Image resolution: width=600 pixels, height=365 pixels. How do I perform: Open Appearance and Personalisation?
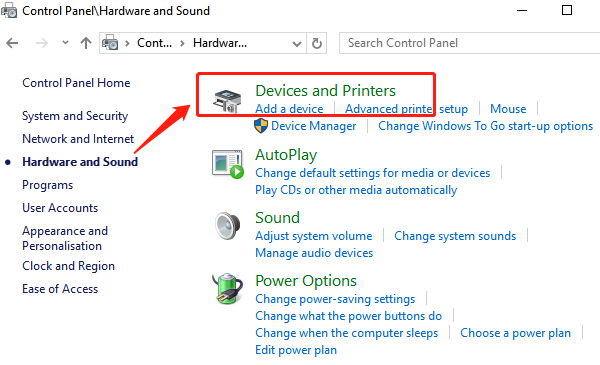(x=65, y=238)
